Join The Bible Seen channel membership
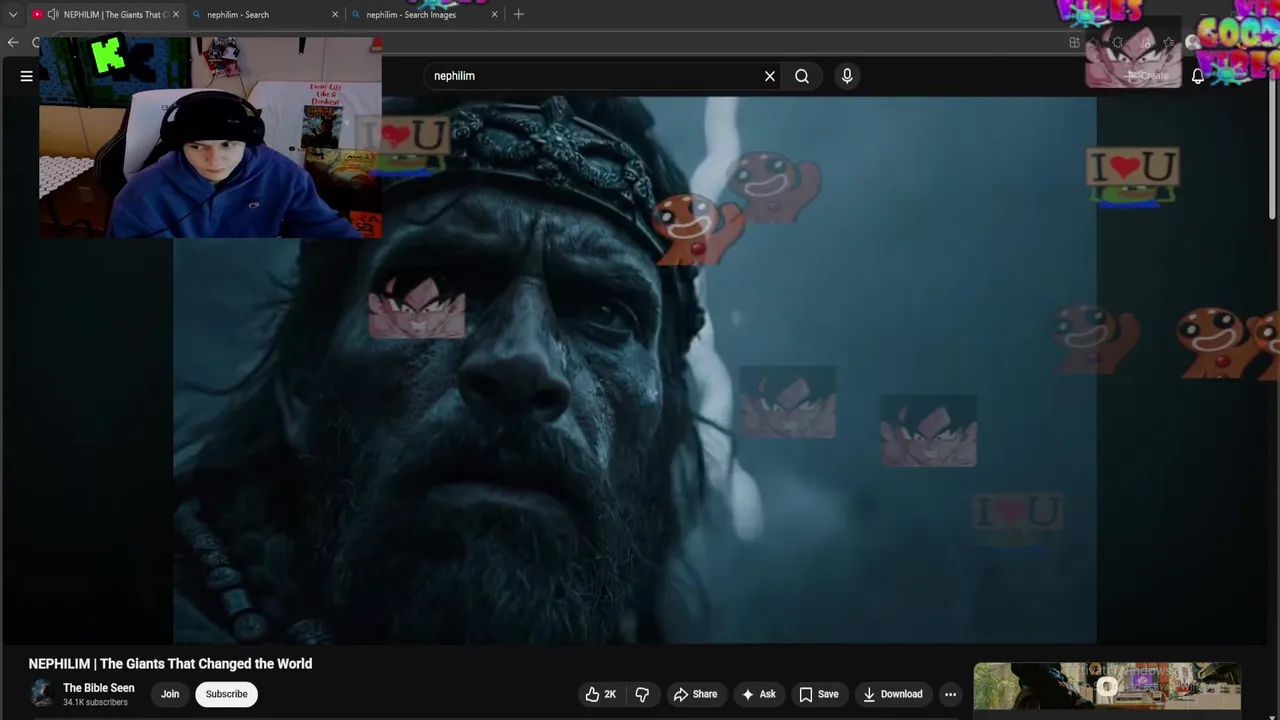Image resolution: width=1280 pixels, height=720 pixels. click(170, 694)
